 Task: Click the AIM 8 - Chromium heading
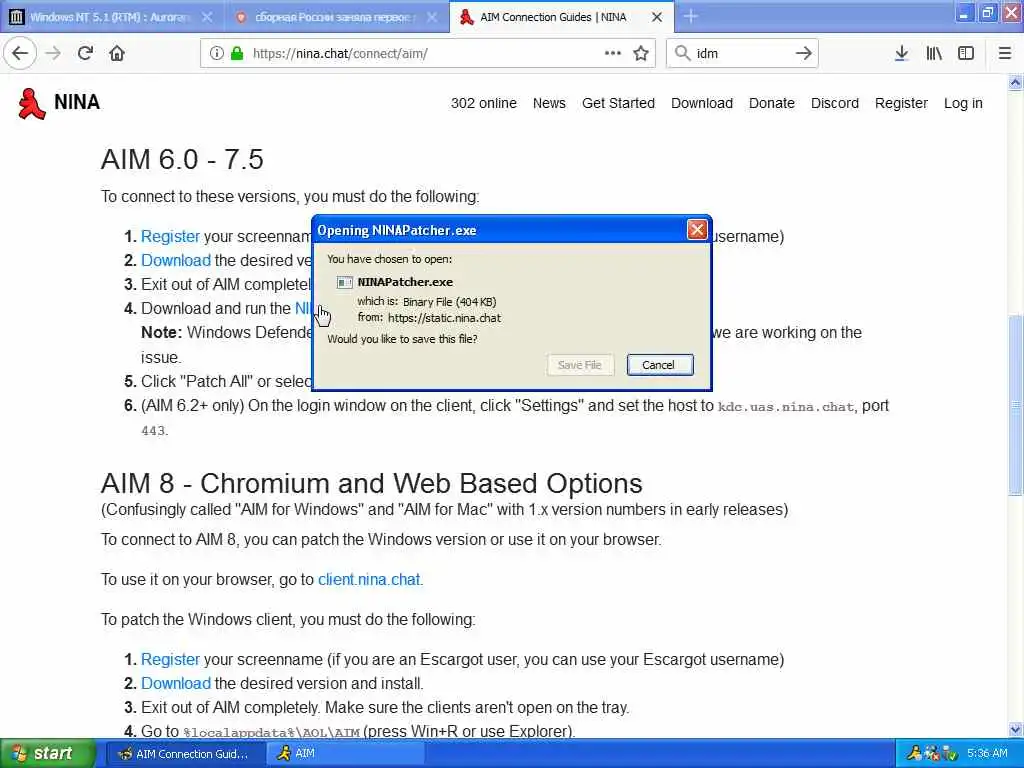(x=372, y=484)
